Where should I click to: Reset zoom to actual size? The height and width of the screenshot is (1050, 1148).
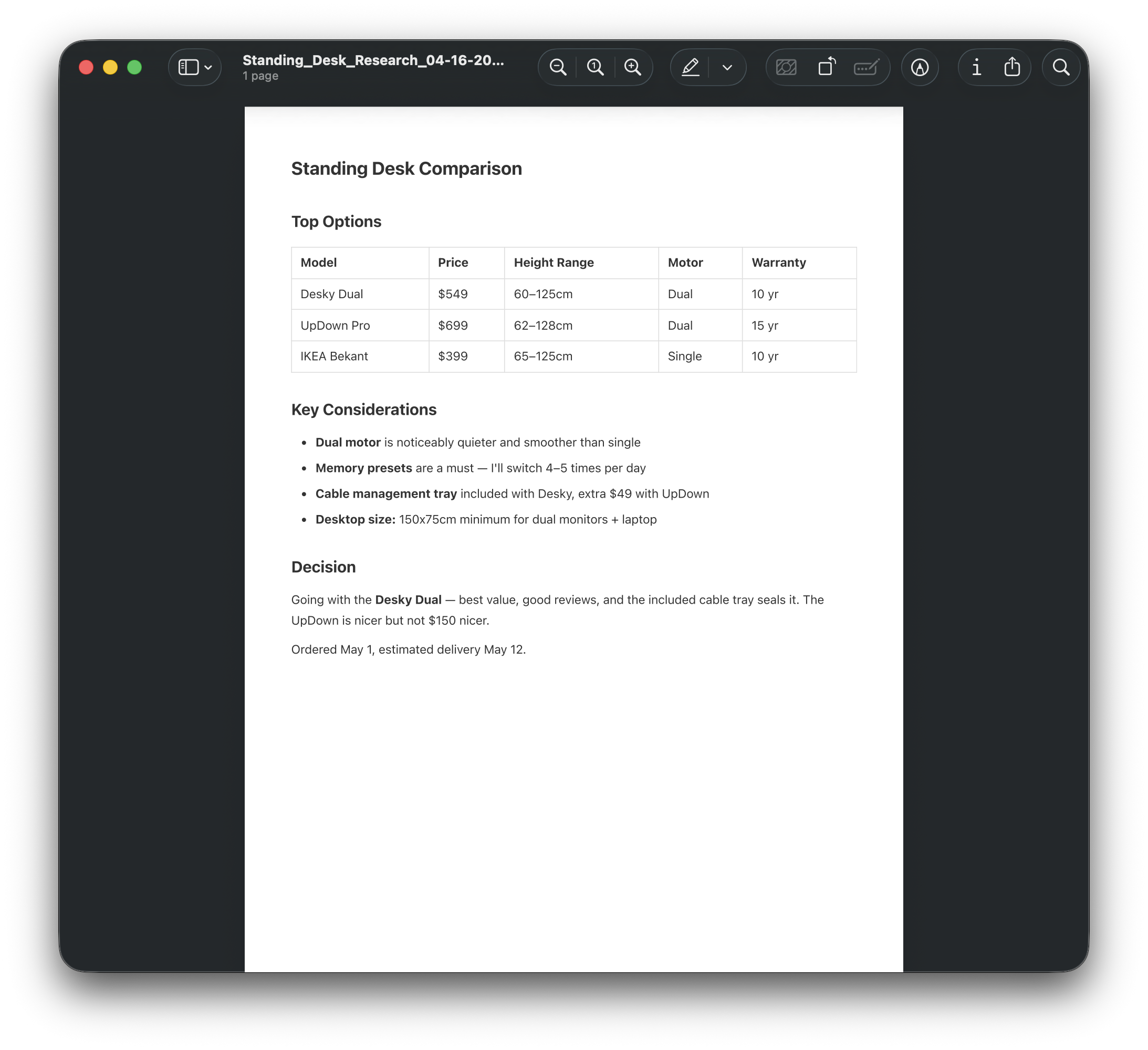[x=595, y=67]
